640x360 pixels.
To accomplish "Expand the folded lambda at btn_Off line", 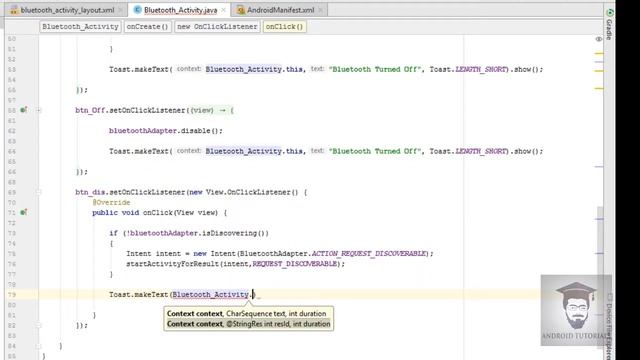I will 38,110.
